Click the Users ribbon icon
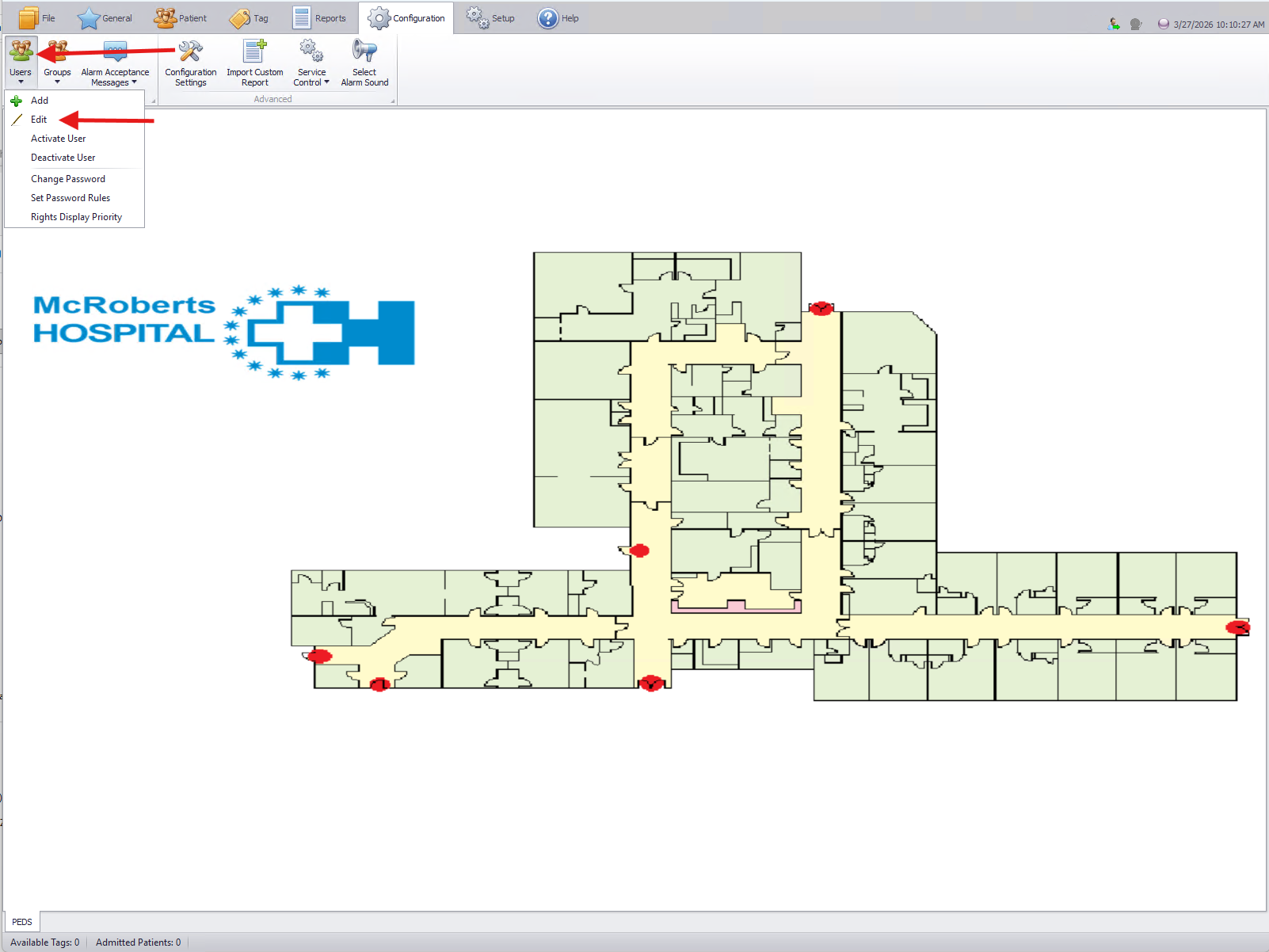 coord(21,52)
